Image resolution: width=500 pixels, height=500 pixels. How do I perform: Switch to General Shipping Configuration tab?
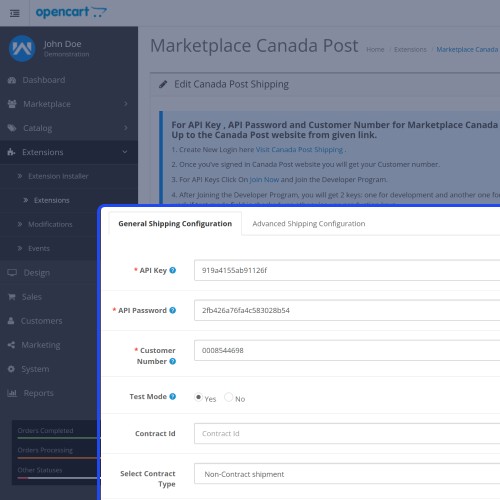pos(175,224)
